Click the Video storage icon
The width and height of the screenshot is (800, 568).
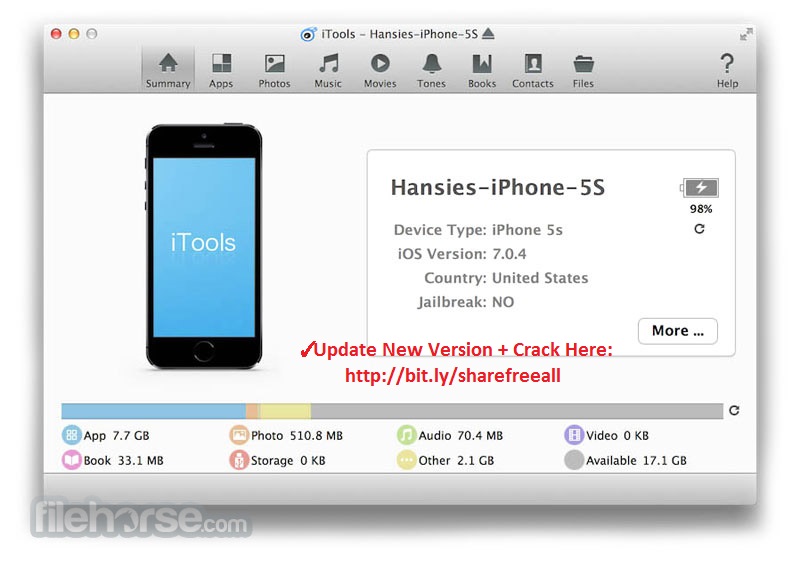pos(574,435)
